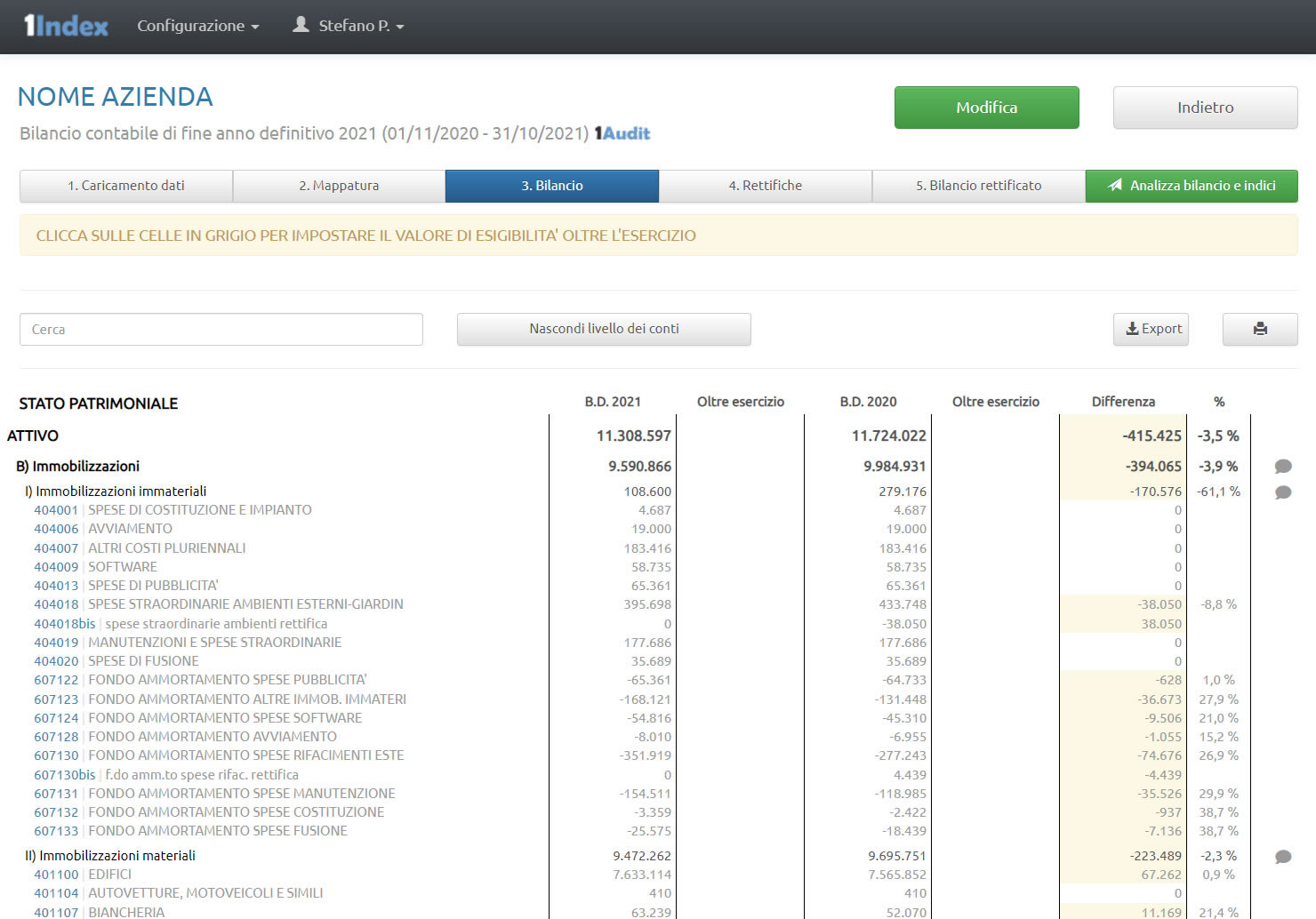This screenshot has height=919, width=1316.
Task: Go to step 4. Rettifiche
Action: pyautogui.click(x=766, y=186)
